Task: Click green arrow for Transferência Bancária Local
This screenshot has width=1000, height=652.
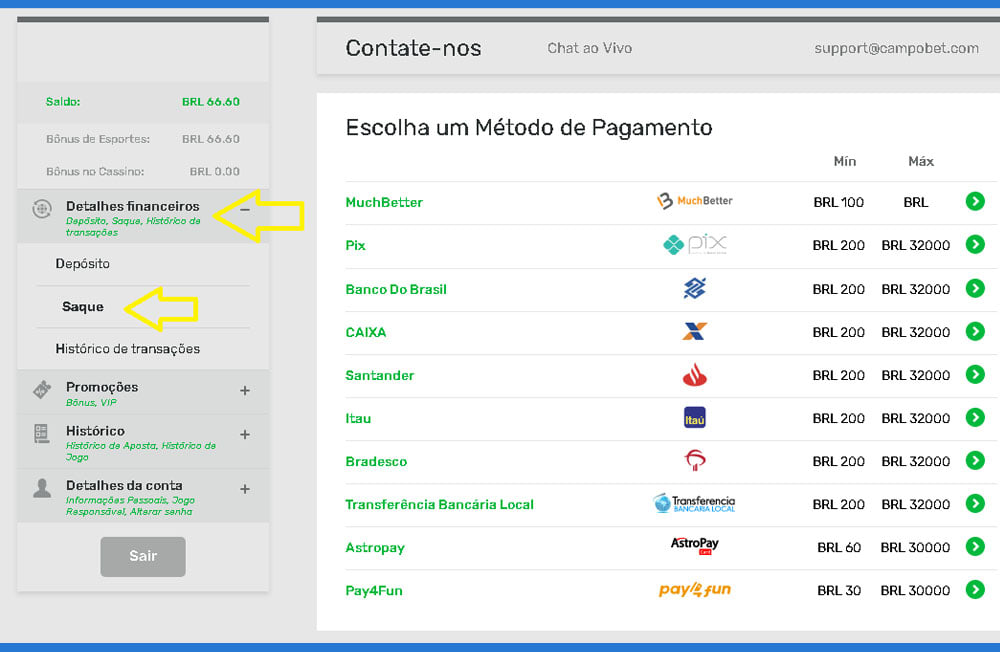Action: click(974, 503)
